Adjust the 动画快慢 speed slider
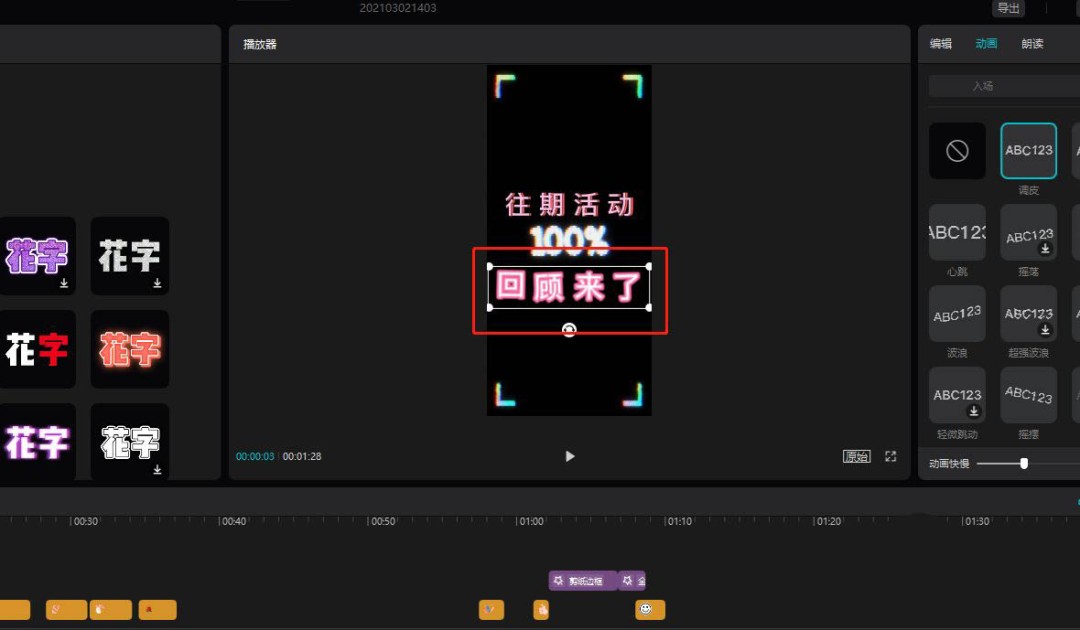 click(x=1023, y=463)
